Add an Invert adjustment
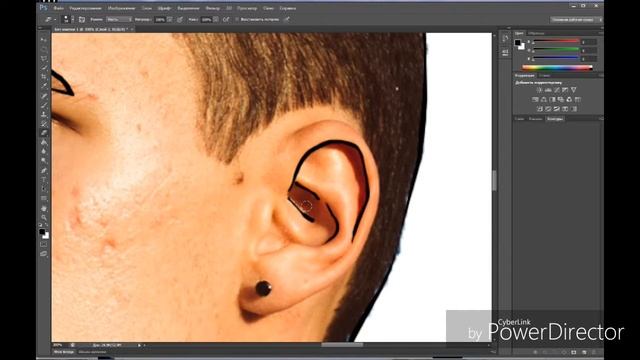This screenshot has height=360, width=640. point(540,109)
